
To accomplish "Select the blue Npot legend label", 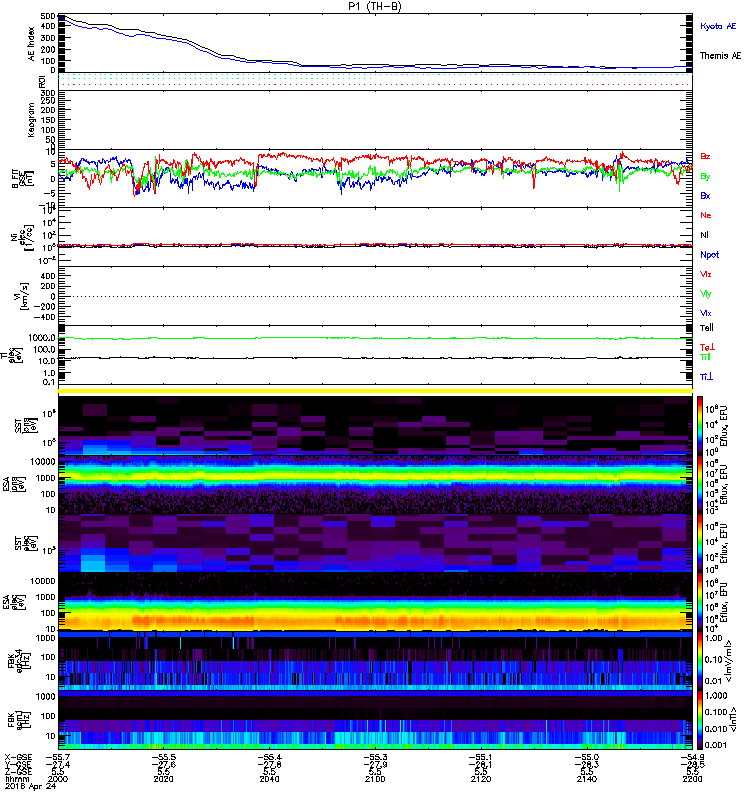I will (709, 255).
